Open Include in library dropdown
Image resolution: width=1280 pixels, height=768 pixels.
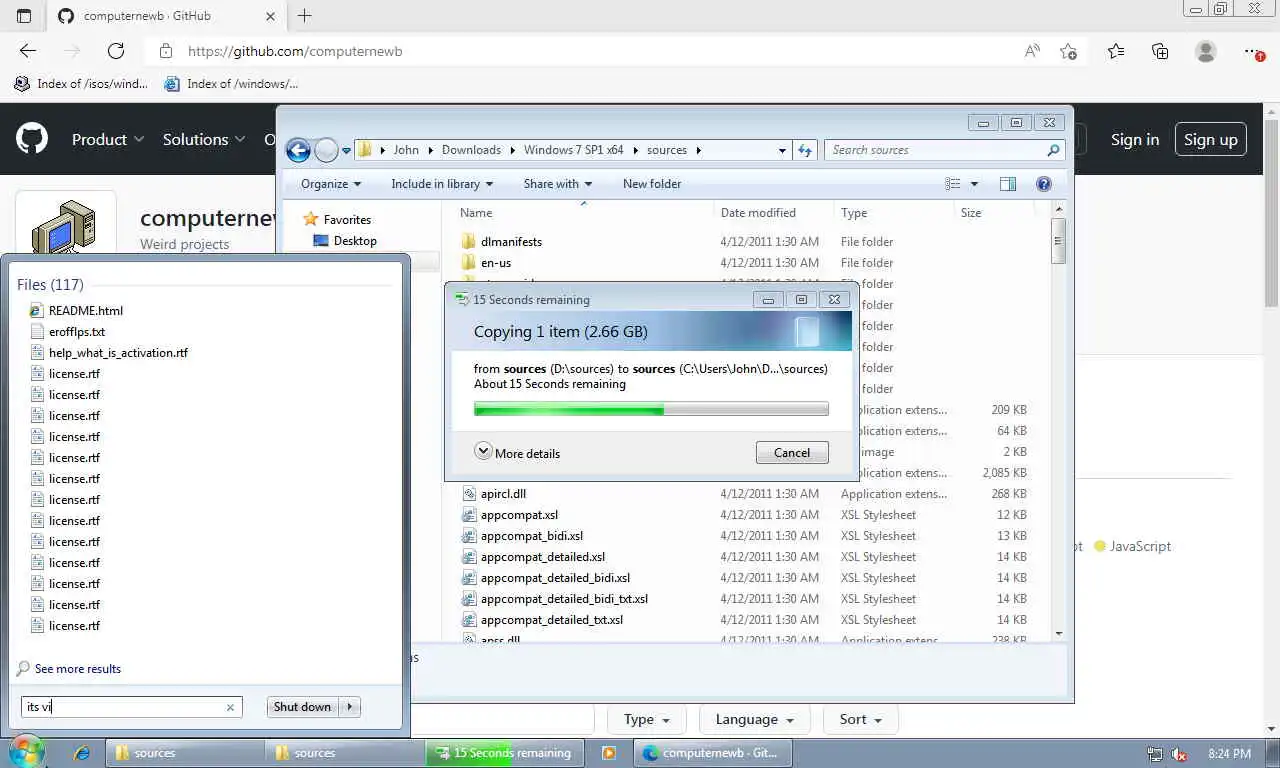(x=442, y=184)
